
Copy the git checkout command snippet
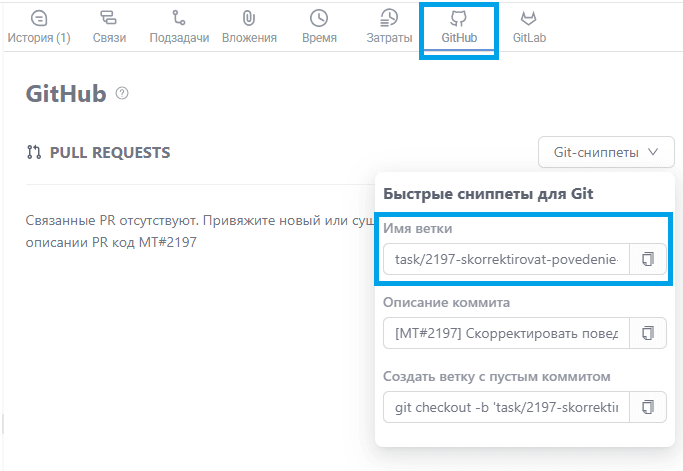tap(648, 407)
